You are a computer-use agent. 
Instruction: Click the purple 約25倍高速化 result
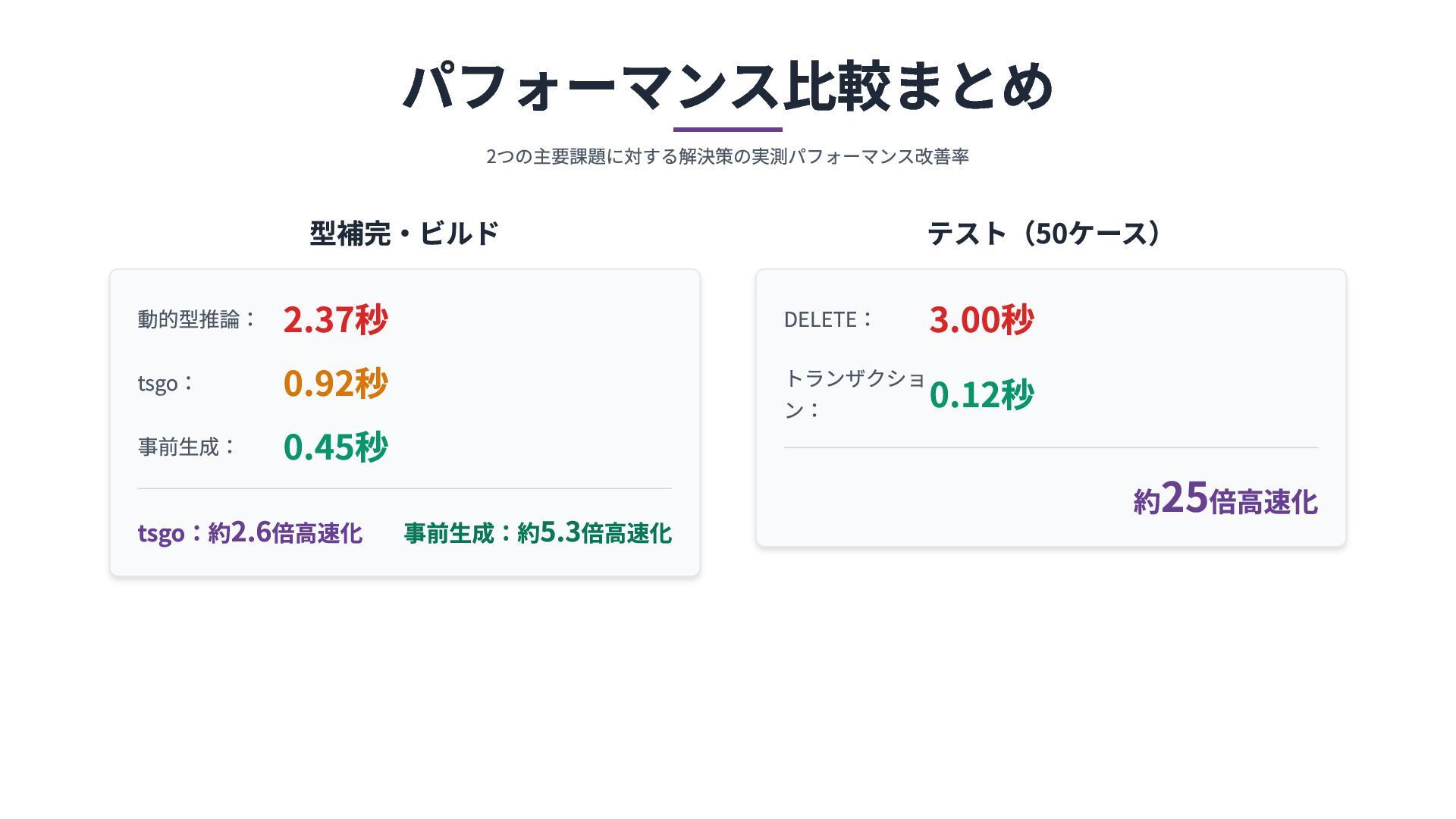[x=1225, y=500]
